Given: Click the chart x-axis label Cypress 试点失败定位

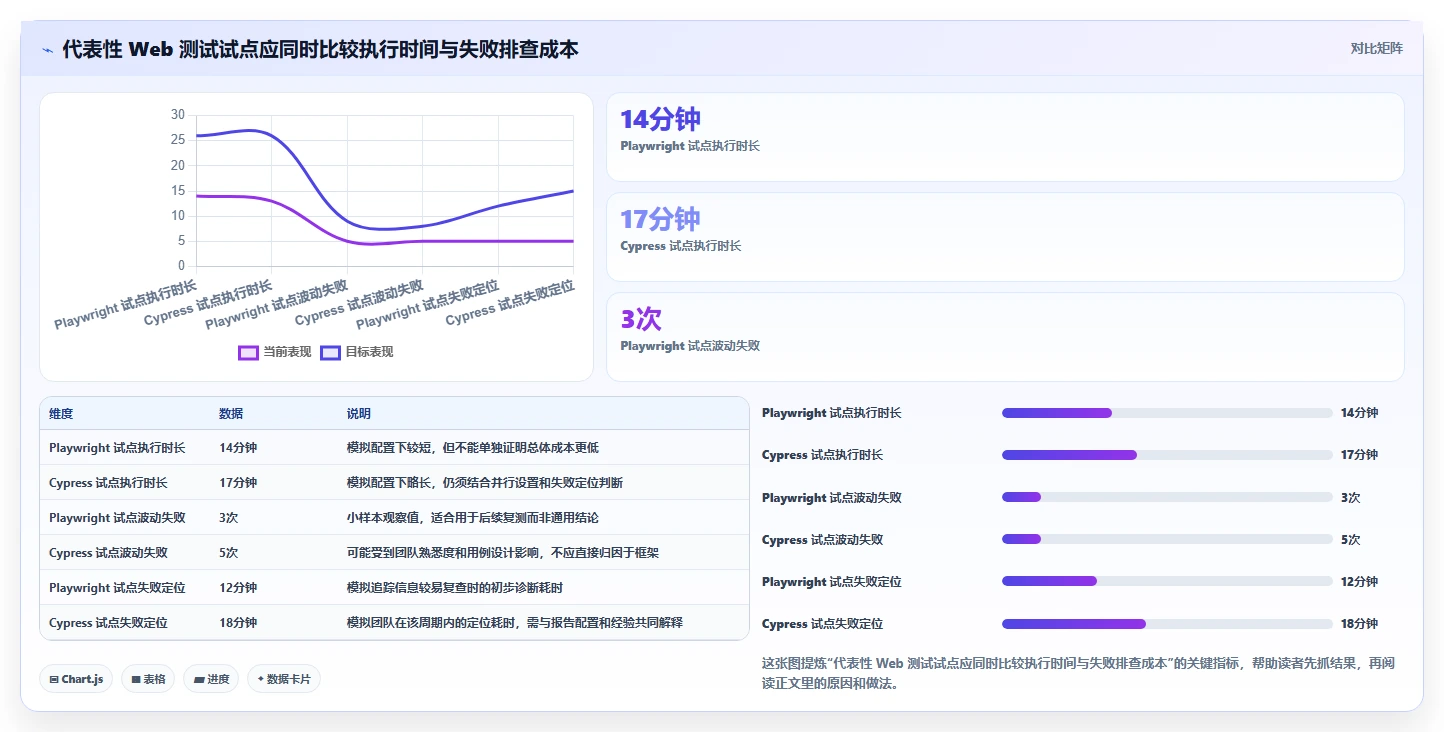Looking at the screenshot, I should coord(510,303).
